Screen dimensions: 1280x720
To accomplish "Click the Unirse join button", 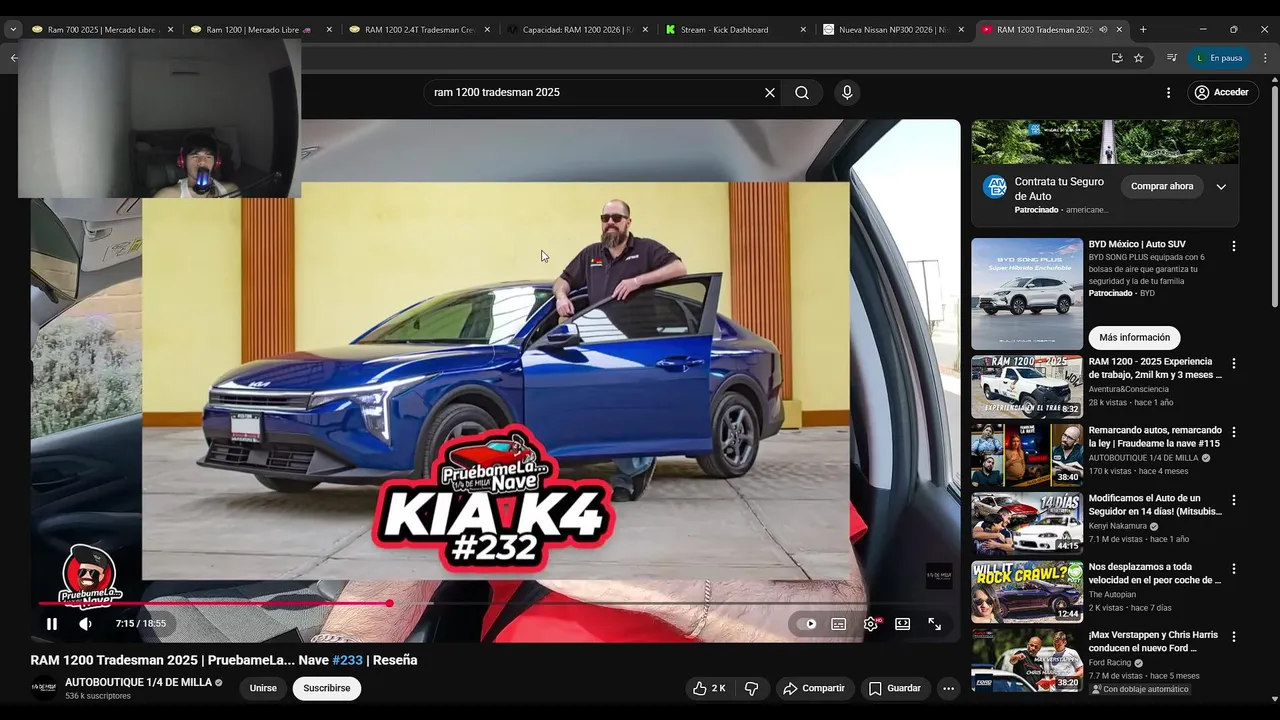I will point(263,688).
